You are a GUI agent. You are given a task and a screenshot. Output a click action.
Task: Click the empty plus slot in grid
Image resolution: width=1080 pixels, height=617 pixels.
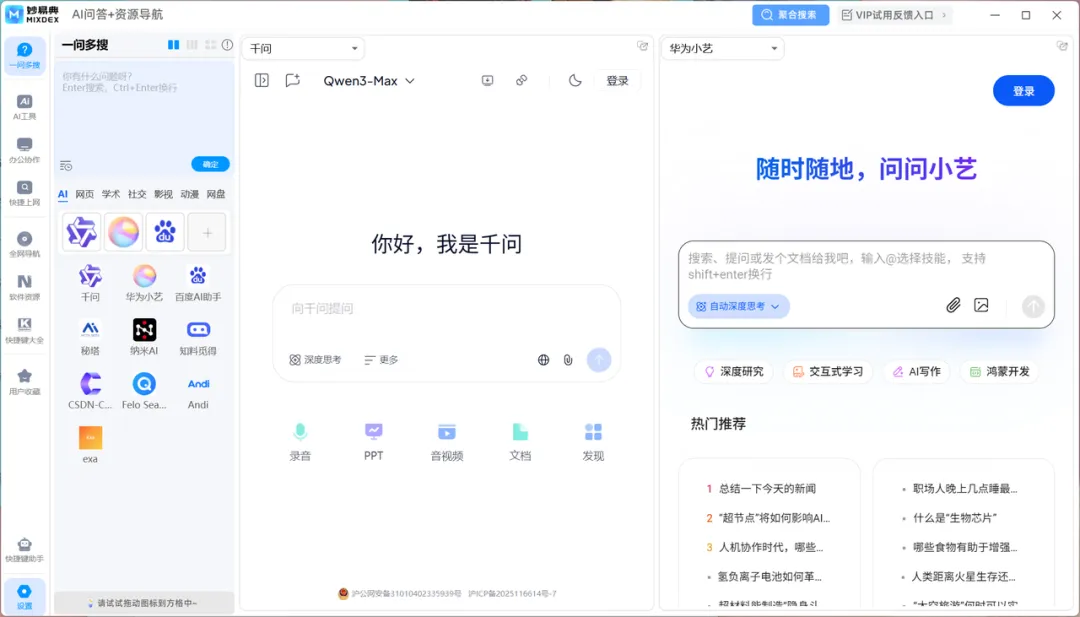[x=207, y=233]
